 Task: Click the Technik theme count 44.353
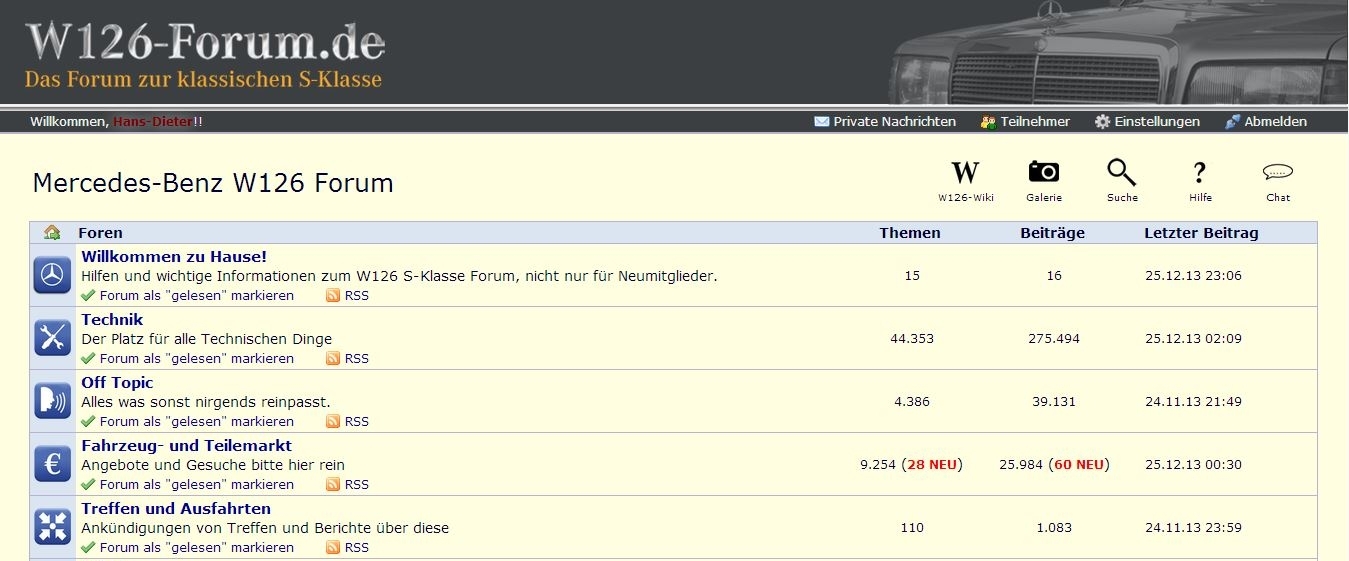[912, 338]
